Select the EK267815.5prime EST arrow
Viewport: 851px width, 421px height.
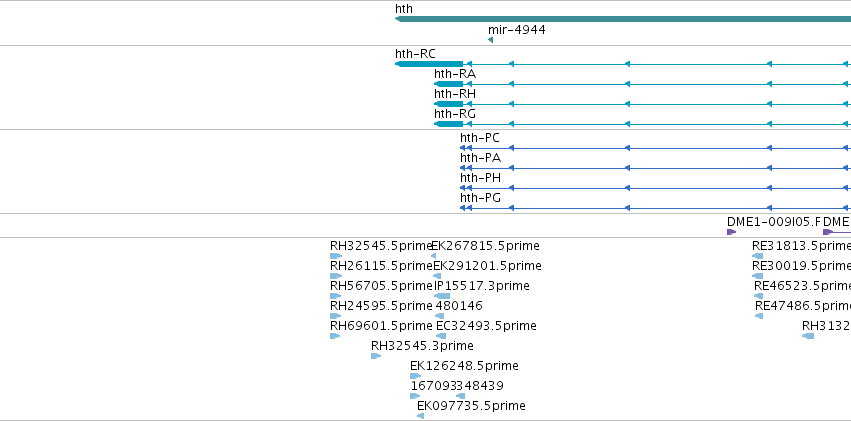[x=433, y=256]
